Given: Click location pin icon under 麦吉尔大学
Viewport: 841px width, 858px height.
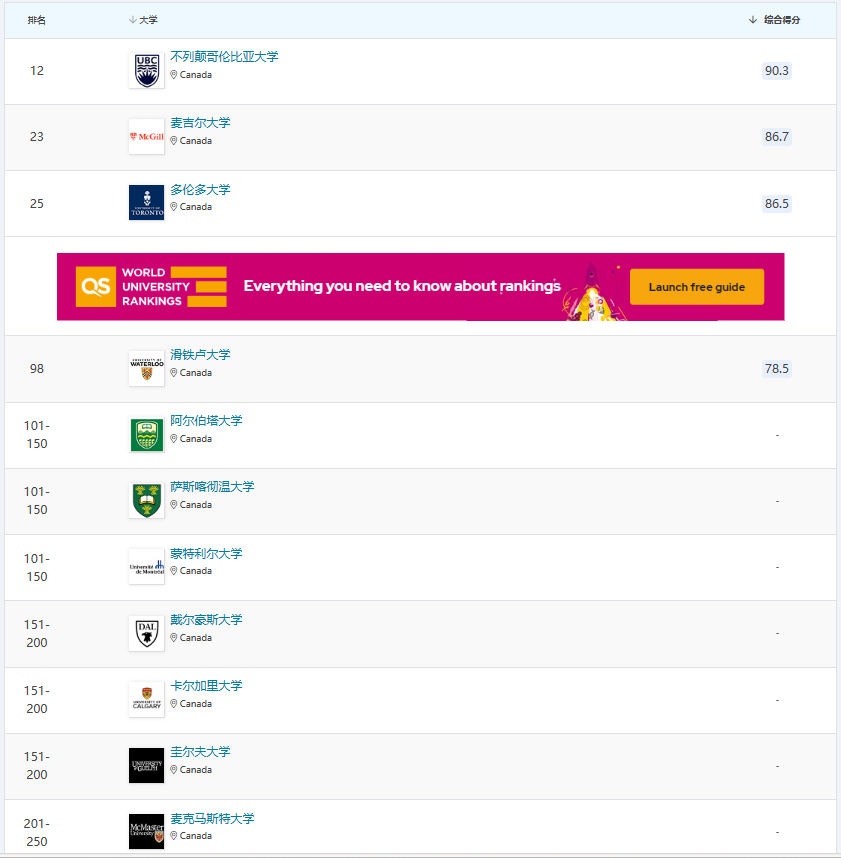Looking at the screenshot, I should (173, 141).
